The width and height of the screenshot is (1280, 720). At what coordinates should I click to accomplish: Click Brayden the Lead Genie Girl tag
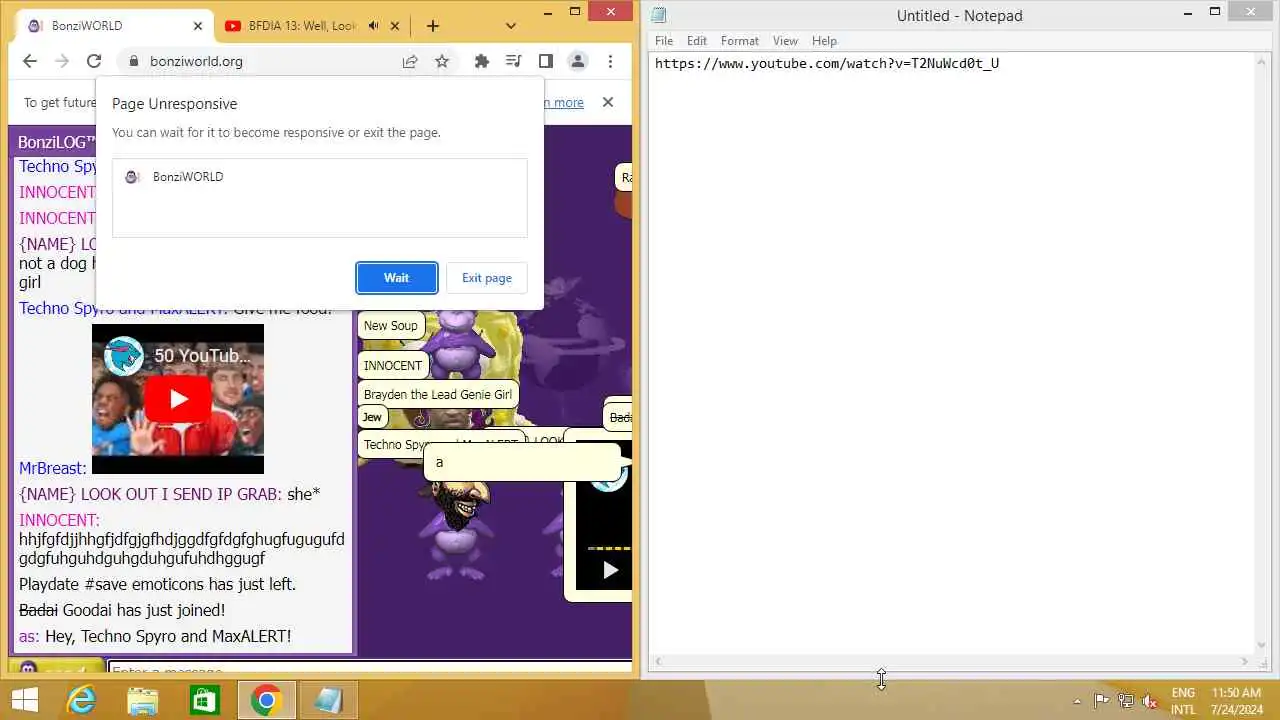point(438,394)
